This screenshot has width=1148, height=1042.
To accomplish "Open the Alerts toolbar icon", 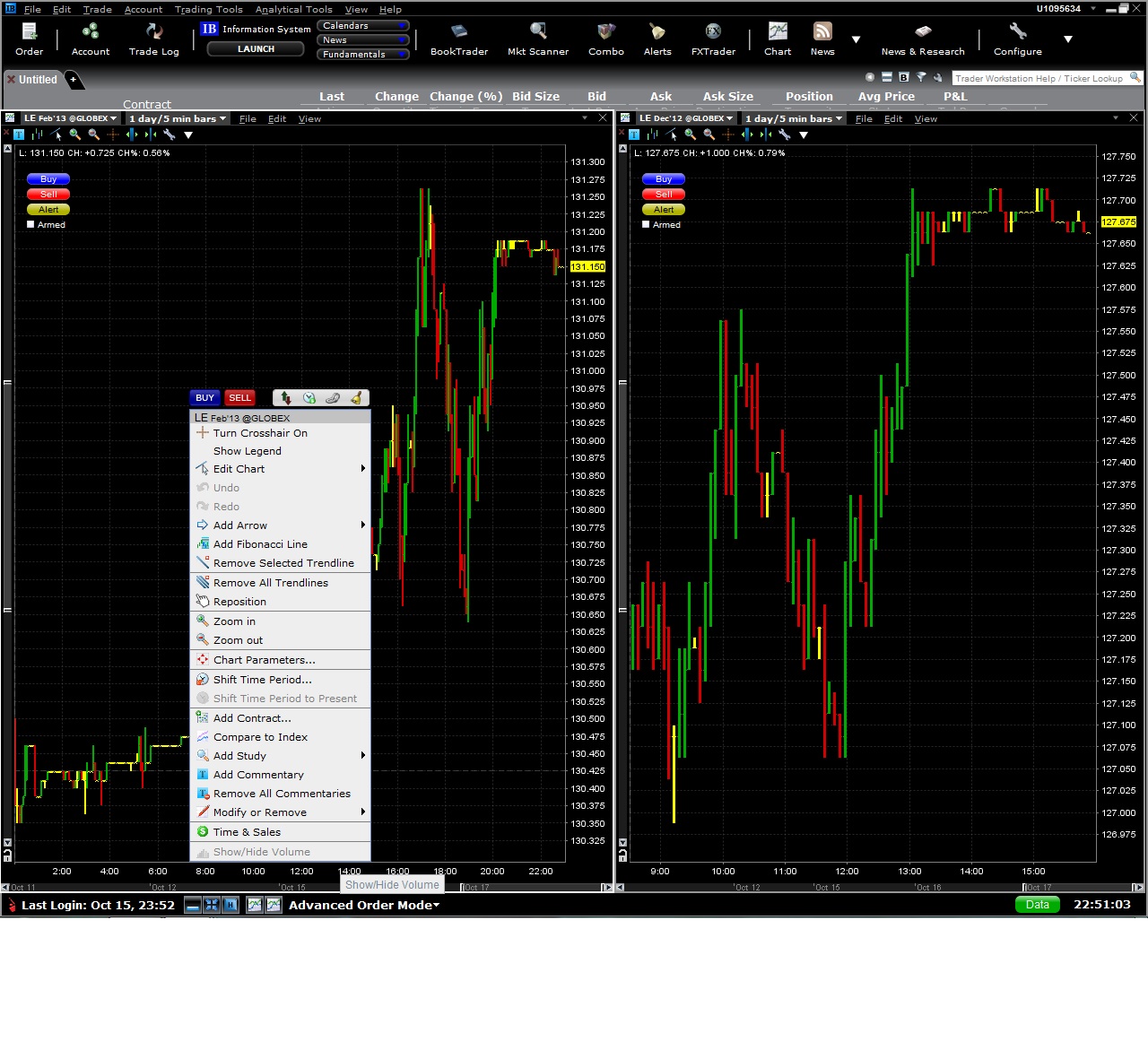I will point(657,39).
